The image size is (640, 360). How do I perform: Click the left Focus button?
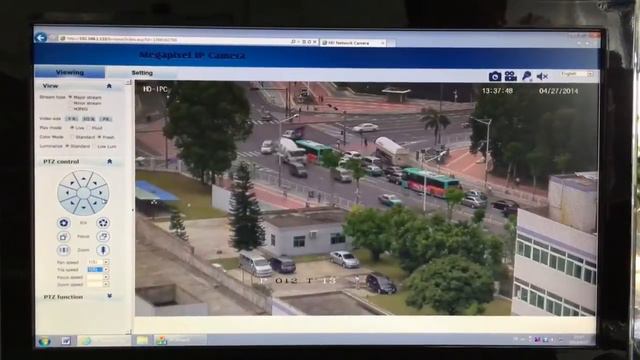click(64, 236)
